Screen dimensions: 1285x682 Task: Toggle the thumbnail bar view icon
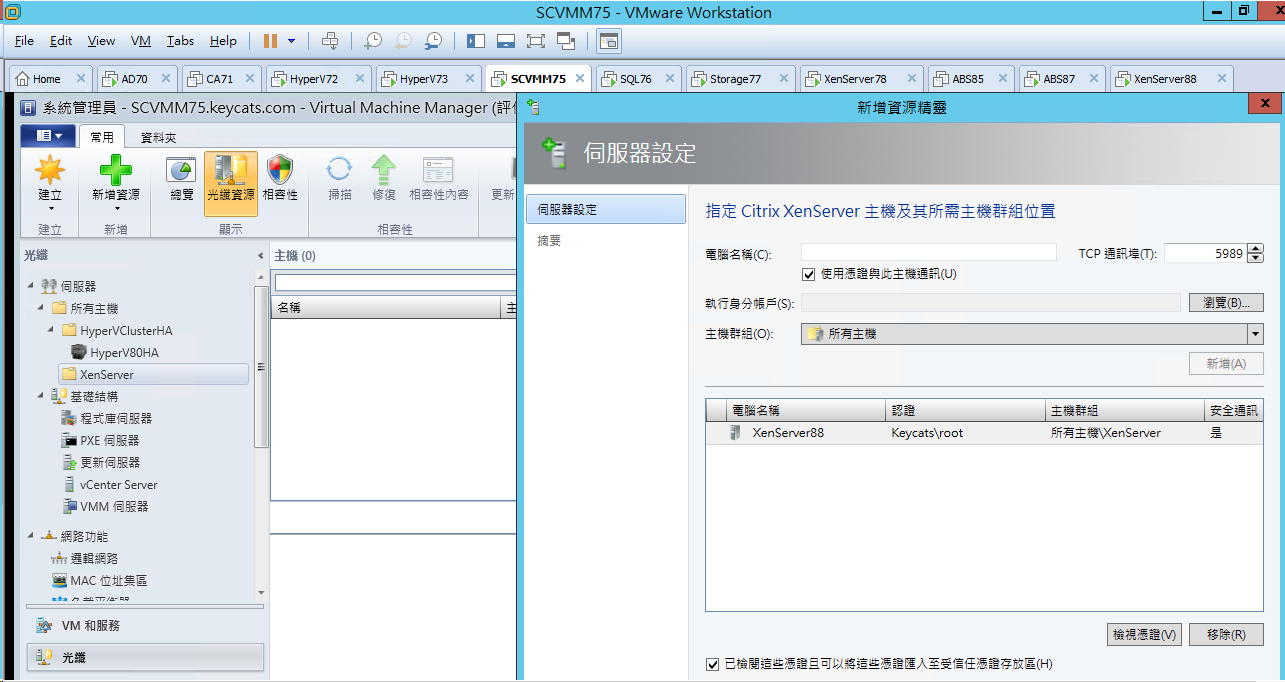tap(506, 41)
